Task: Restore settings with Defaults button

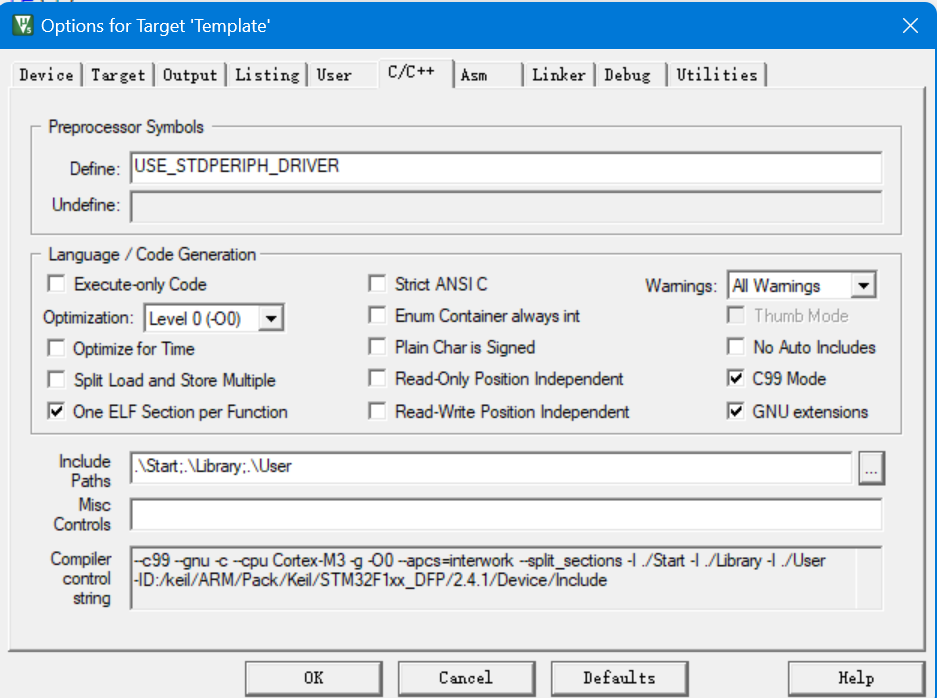Action: click(620, 678)
